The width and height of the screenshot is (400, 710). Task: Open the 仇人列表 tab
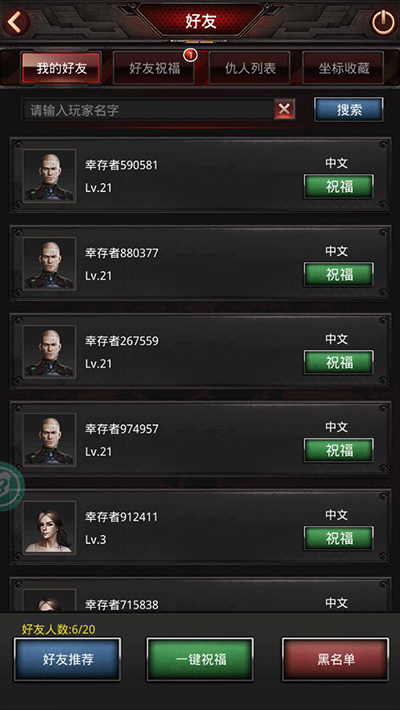[250, 68]
